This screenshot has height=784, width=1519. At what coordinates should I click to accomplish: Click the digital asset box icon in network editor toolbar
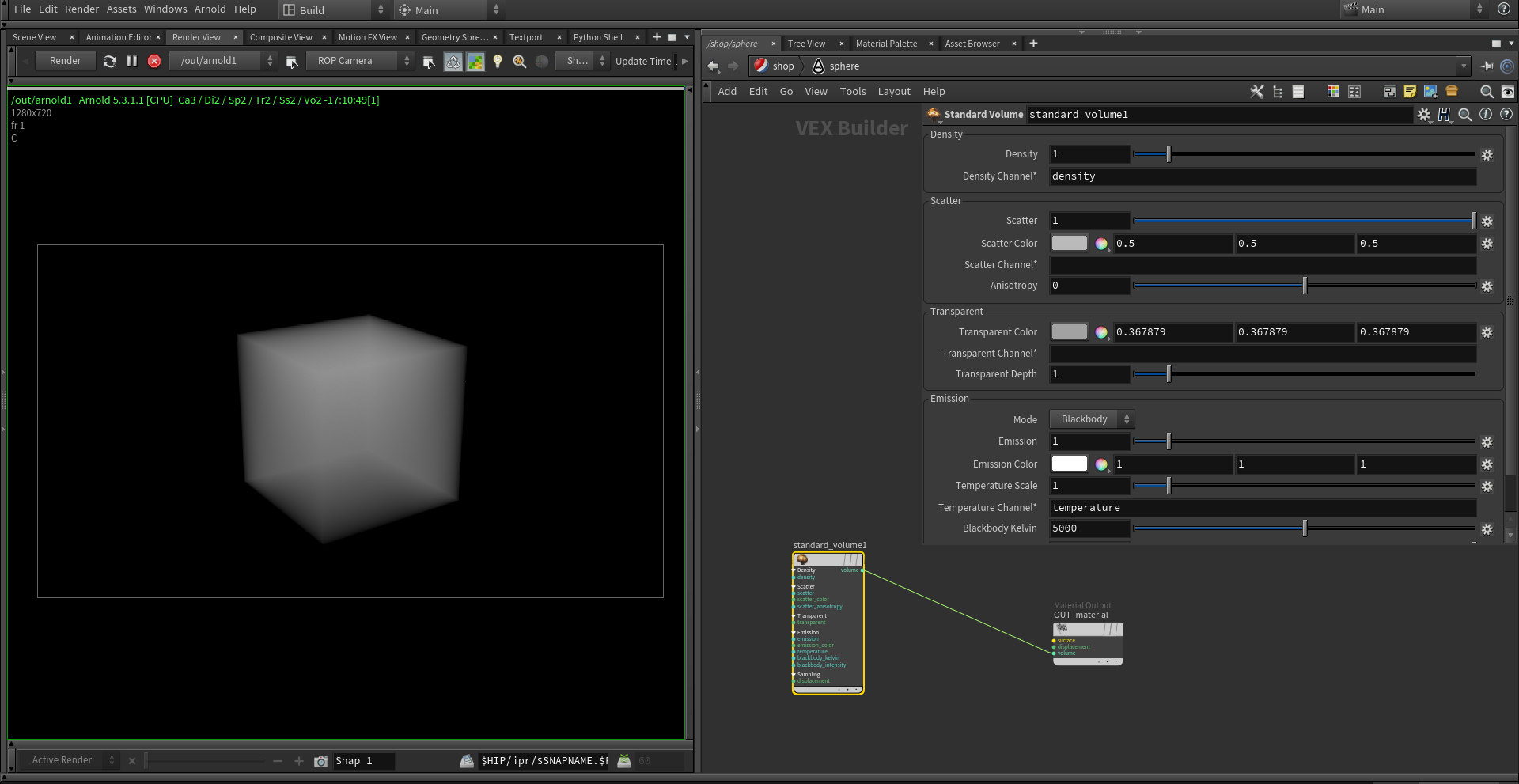point(1452,92)
